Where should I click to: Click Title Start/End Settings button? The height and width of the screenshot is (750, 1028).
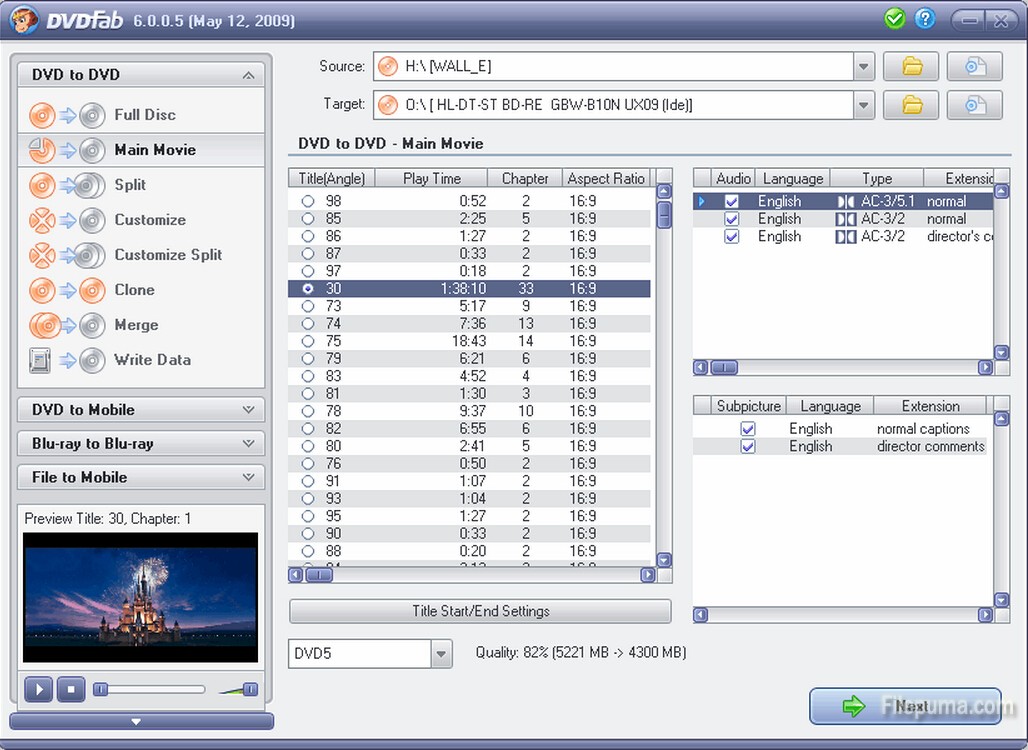[480, 611]
